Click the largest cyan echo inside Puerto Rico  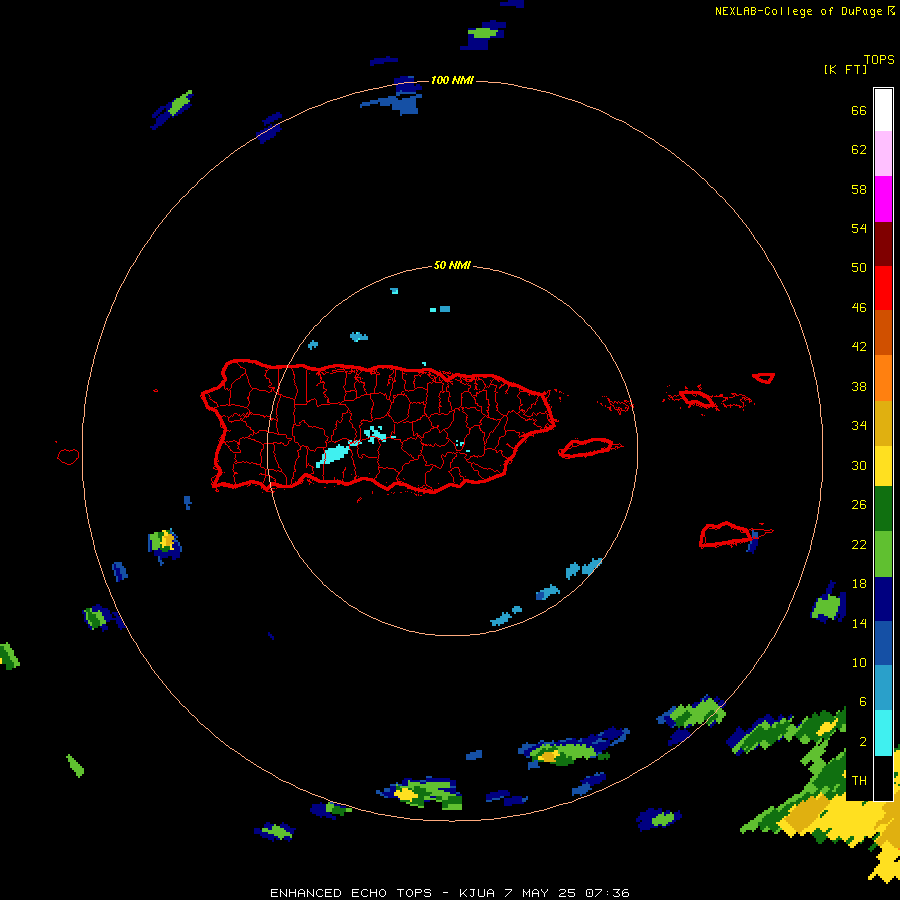pos(333,455)
